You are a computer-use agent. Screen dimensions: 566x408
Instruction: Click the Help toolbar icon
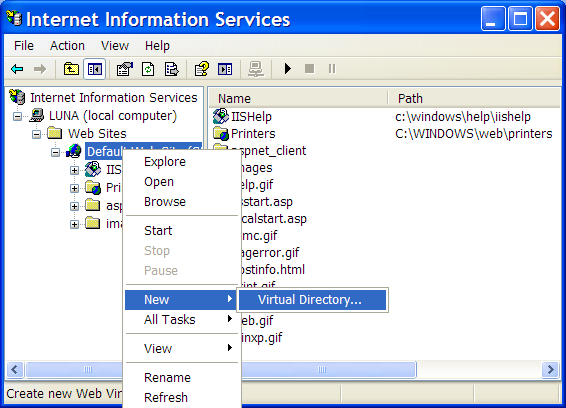tap(201, 69)
